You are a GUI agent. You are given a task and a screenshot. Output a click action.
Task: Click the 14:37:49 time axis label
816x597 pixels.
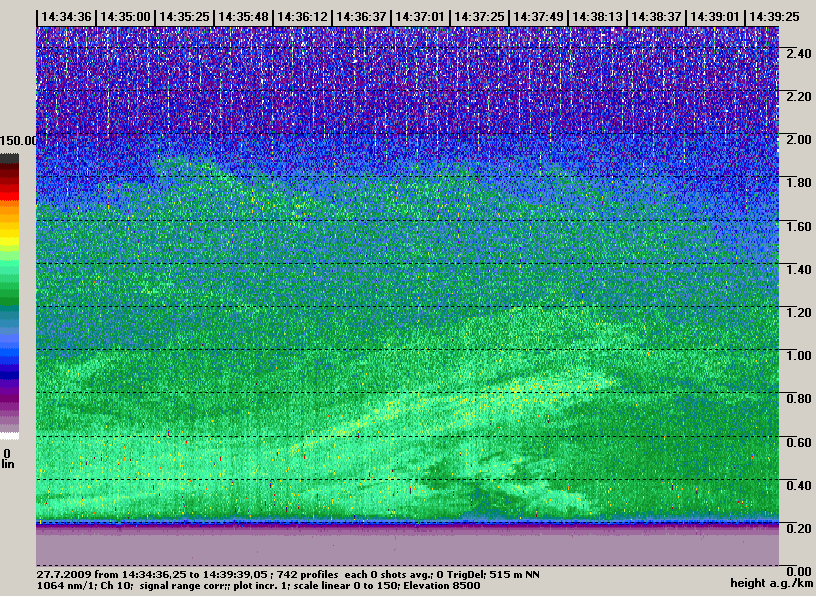pos(538,17)
